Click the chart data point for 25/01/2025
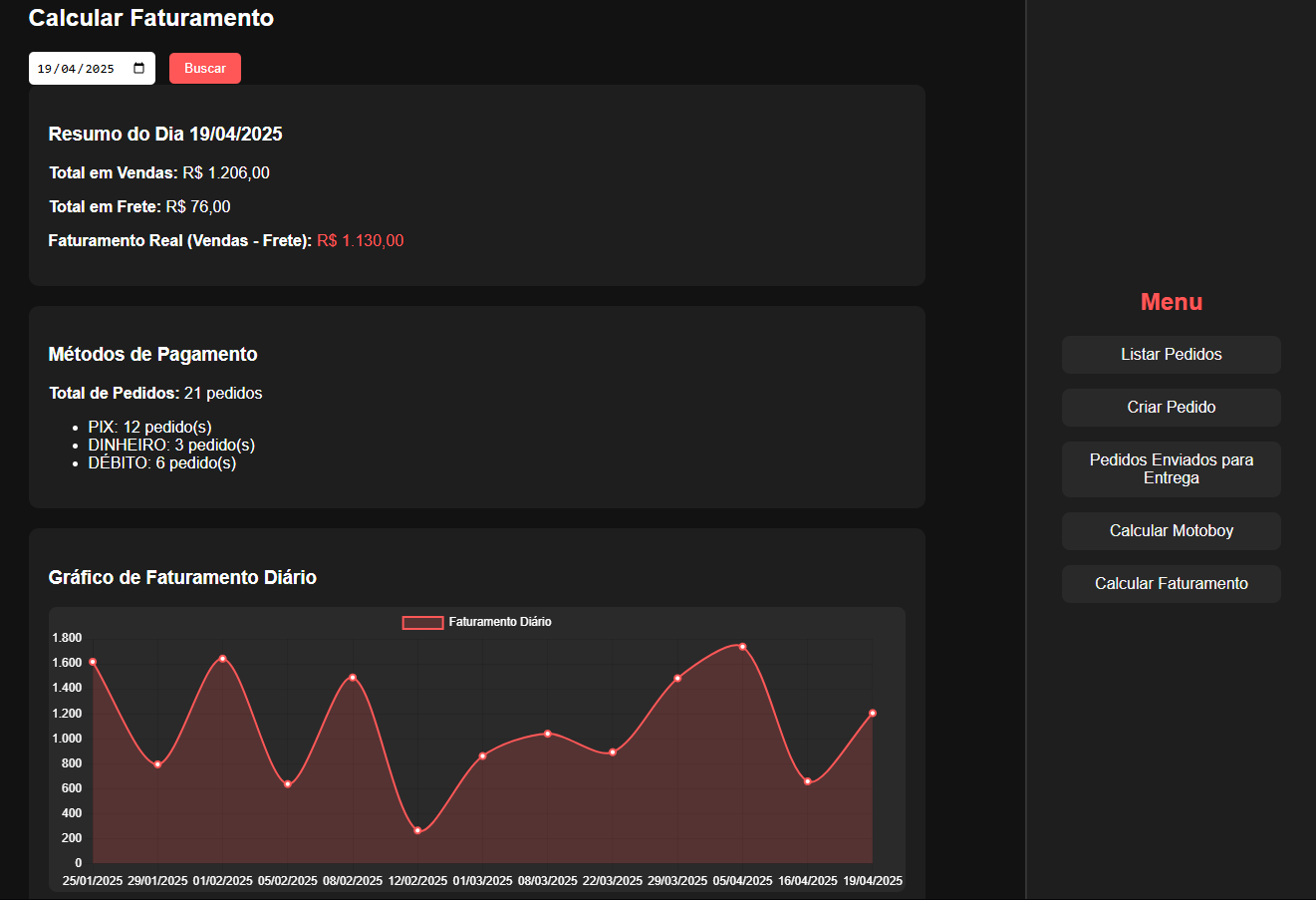 tap(93, 662)
